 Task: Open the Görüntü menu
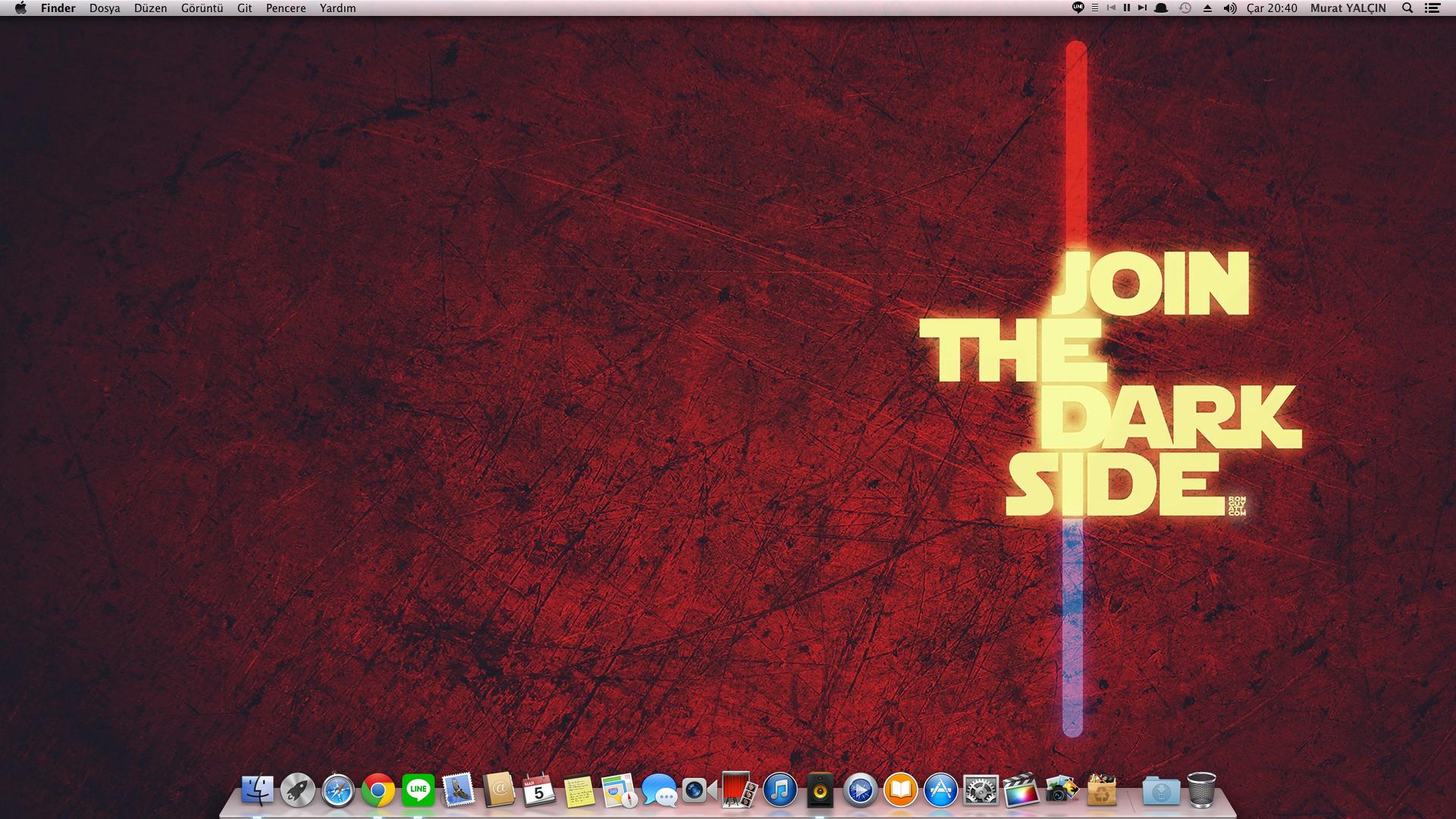202,8
